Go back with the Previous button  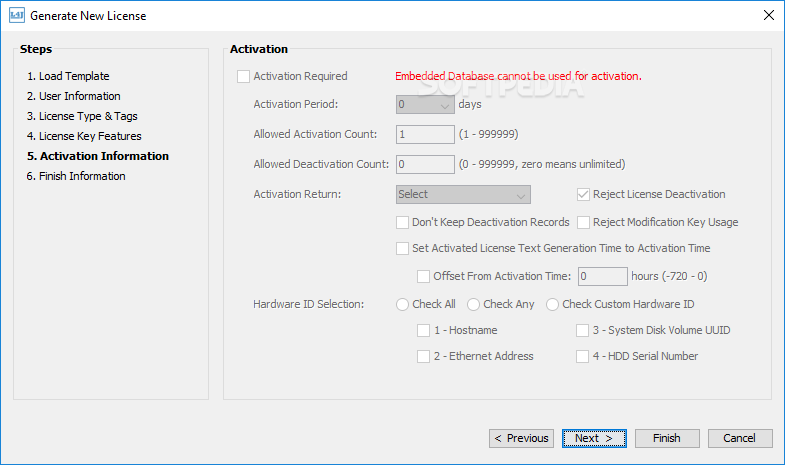pos(521,438)
